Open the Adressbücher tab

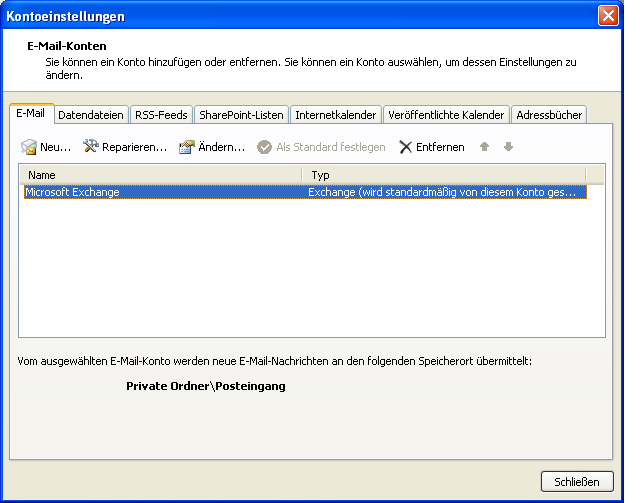[x=549, y=115]
